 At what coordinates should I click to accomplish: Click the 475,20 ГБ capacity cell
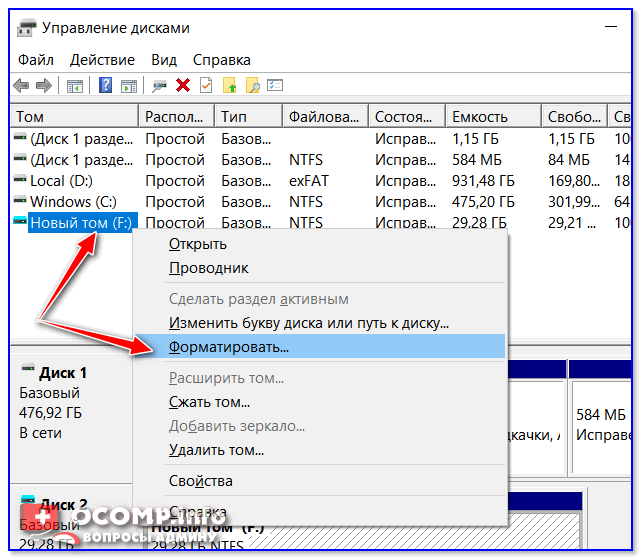tap(483, 202)
